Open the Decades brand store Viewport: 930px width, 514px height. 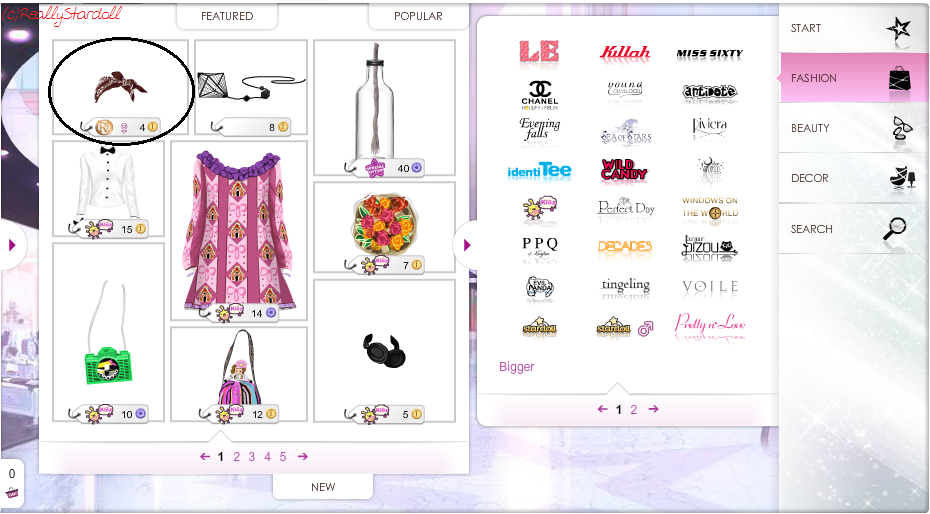(625, 246)
